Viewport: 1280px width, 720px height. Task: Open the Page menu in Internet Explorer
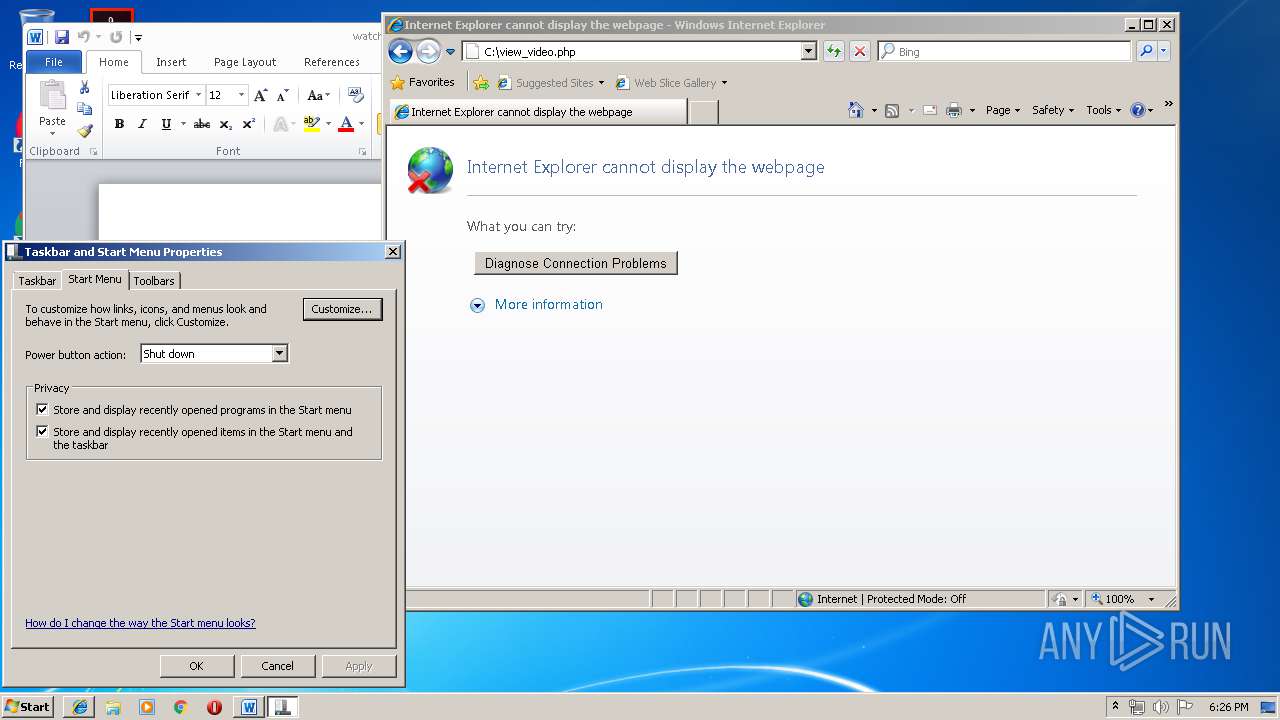tap(1003, 110)
